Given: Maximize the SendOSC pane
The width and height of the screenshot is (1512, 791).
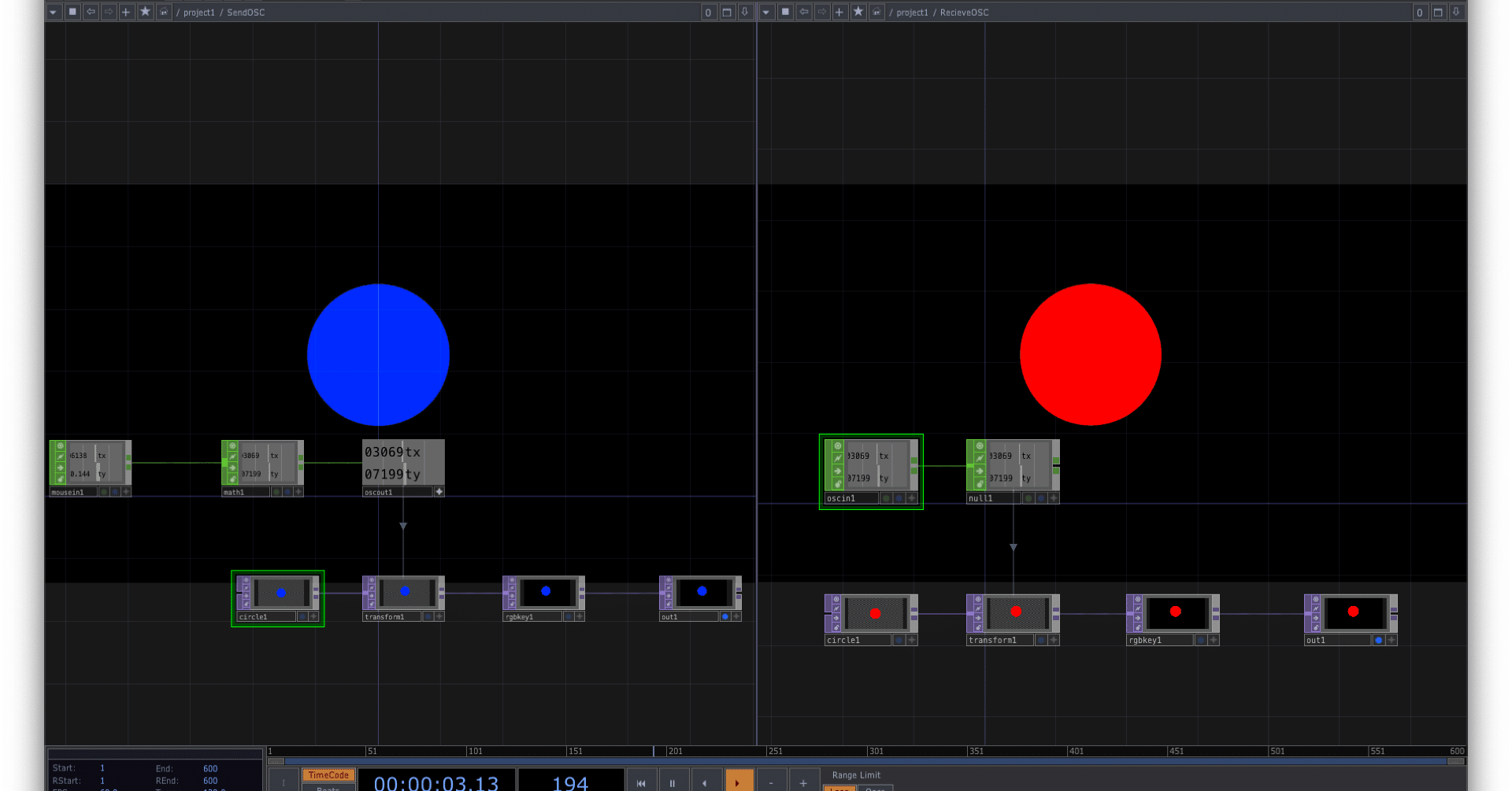Looking at the screenshot, I should [x=727, y=13].
